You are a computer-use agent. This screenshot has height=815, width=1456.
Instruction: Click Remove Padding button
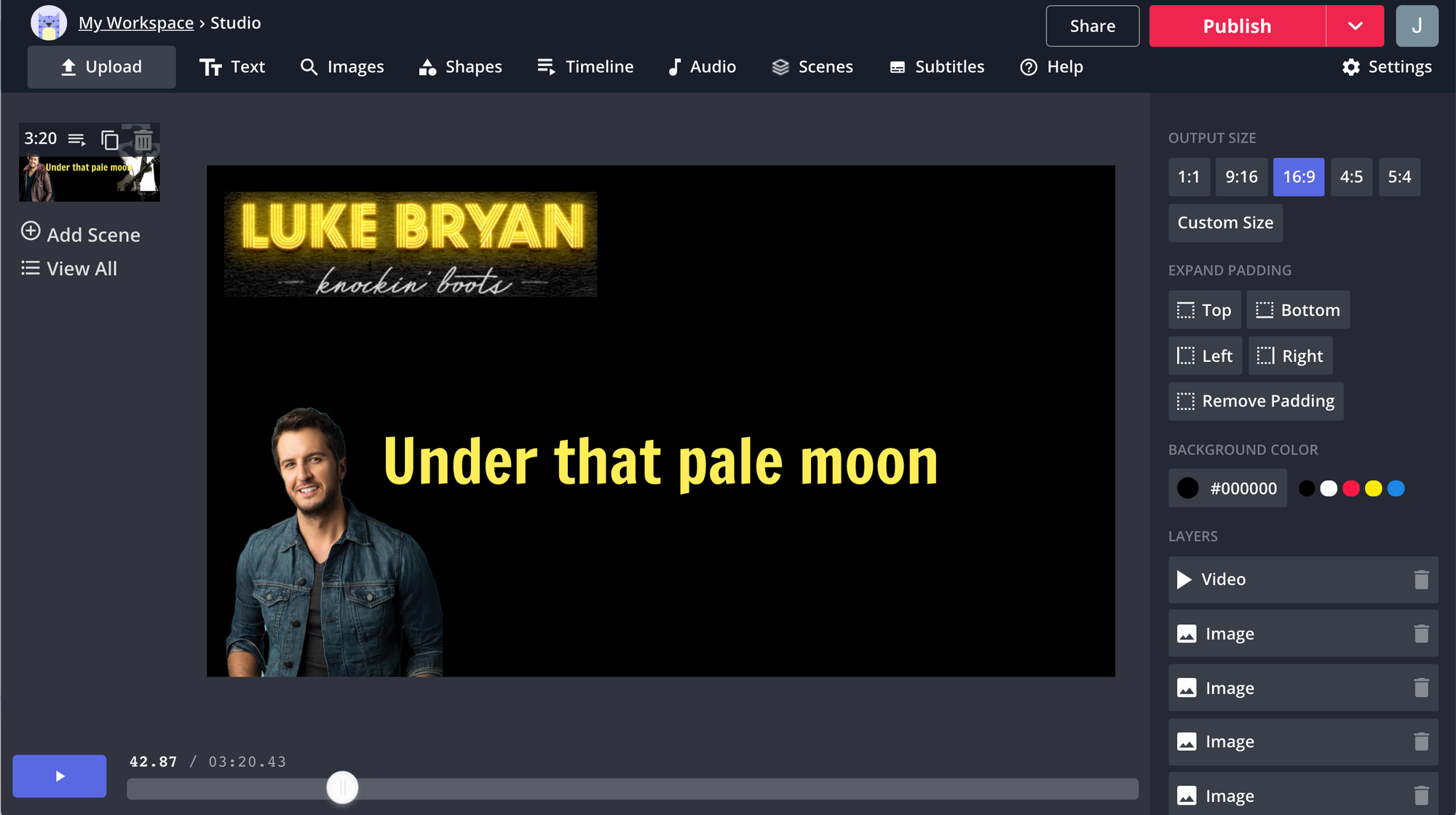pyautogui.click(x=1256, y=401)
